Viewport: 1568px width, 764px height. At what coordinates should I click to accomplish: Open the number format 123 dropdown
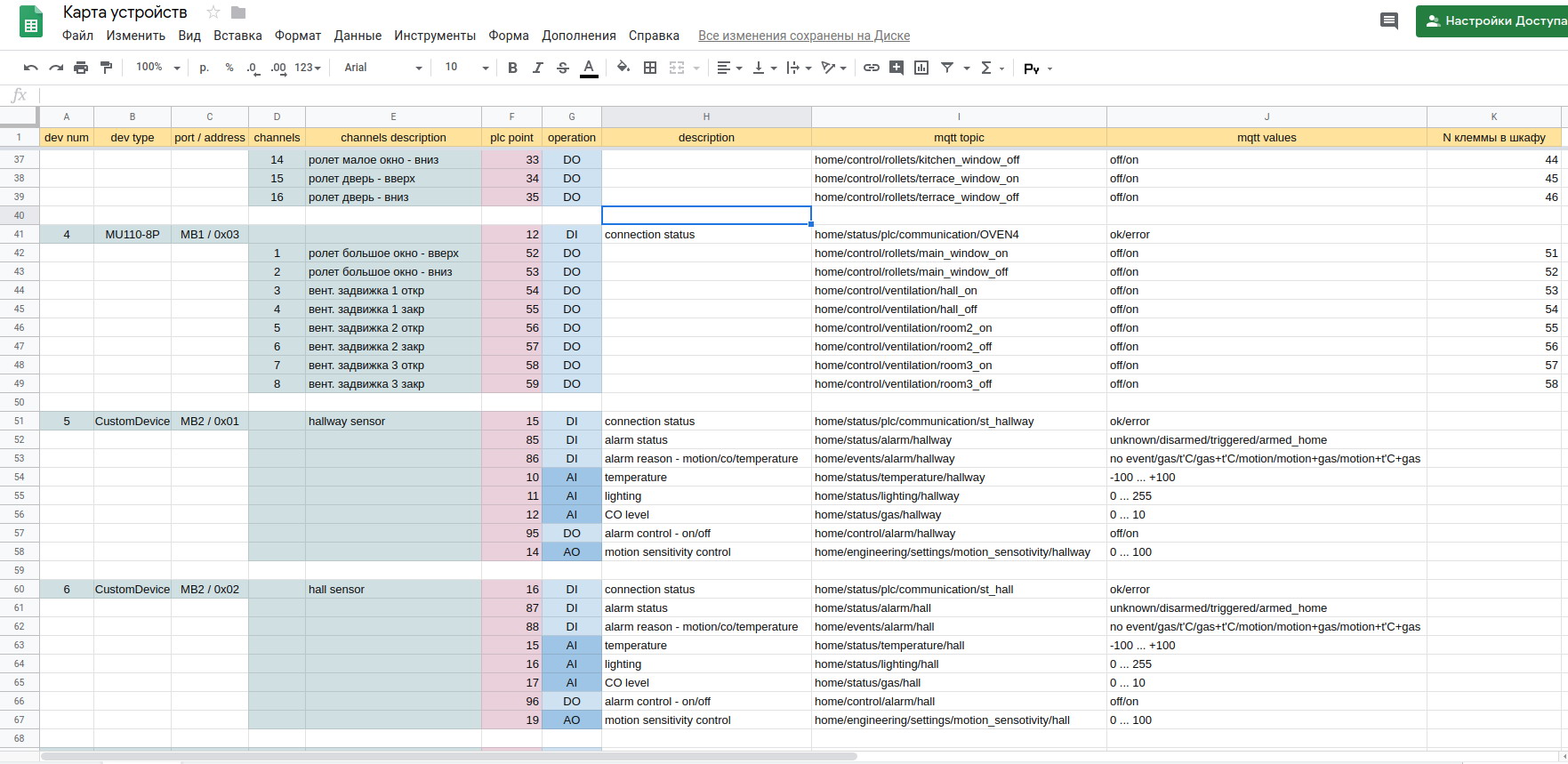point(308,68)
